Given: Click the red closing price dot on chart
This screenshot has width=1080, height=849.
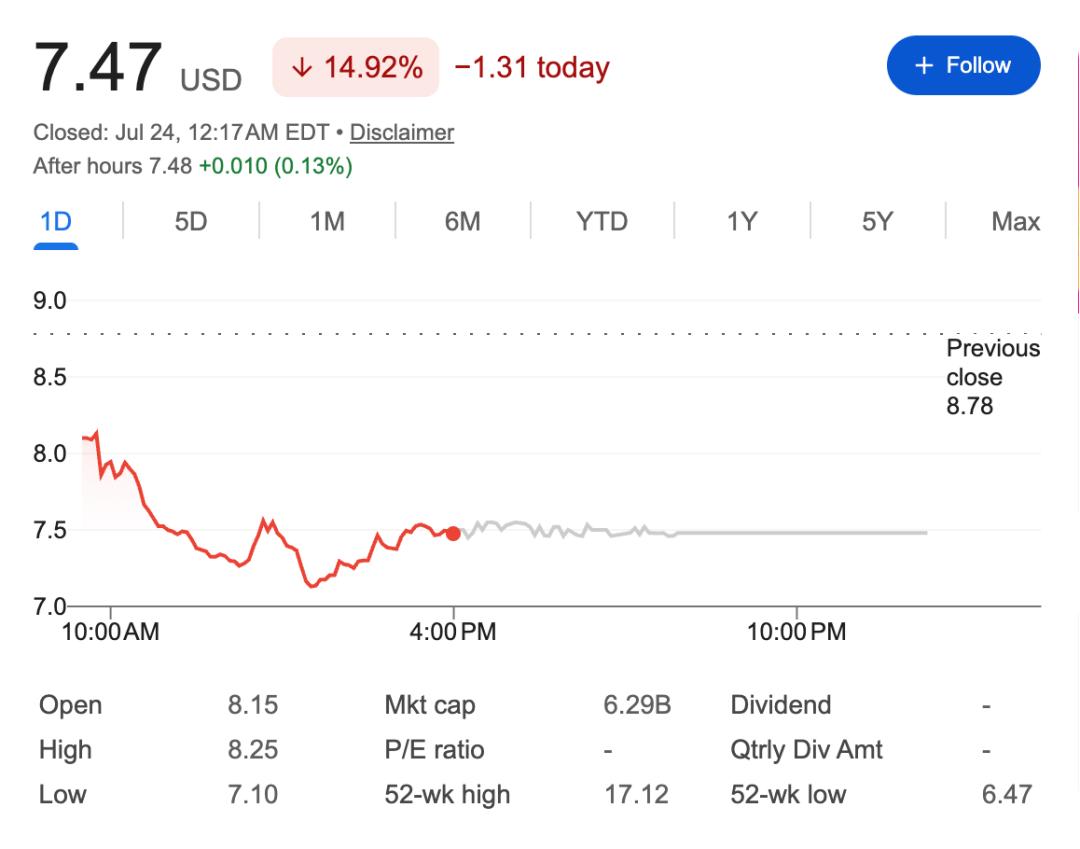Looking at the screenshot, I should point(453,534).
